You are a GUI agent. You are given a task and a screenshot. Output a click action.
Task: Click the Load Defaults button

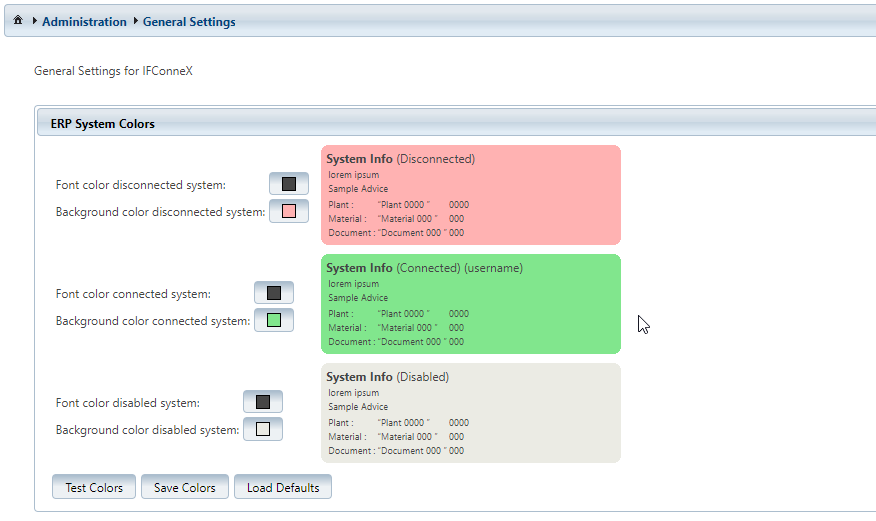pyautogui.click(x=283, y=488)
